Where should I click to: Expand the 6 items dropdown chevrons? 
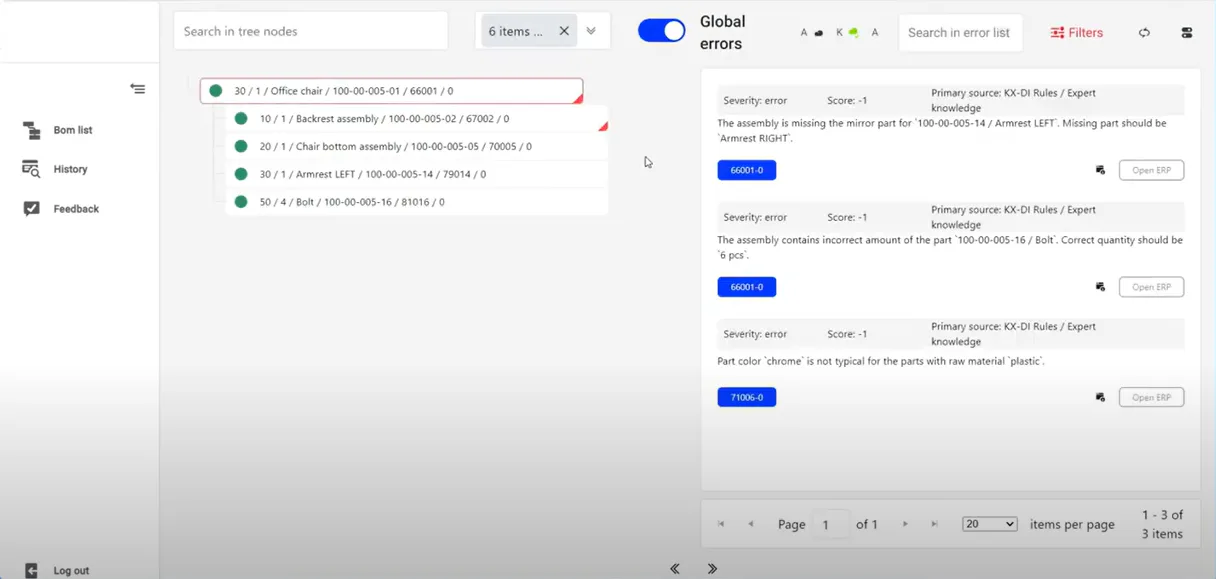[x=591, y=31]
